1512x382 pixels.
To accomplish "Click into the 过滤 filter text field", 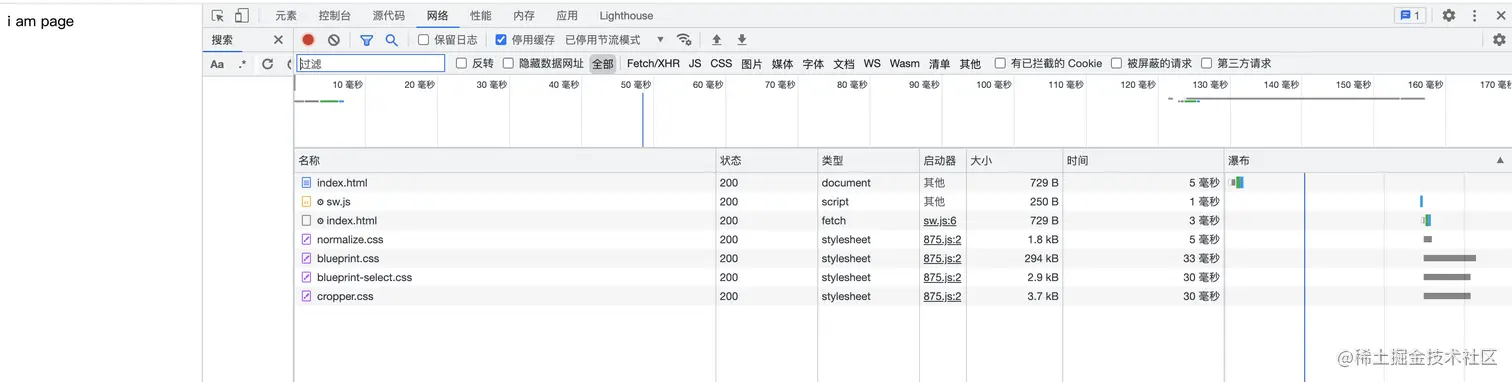I will click(x=370, y=63).
